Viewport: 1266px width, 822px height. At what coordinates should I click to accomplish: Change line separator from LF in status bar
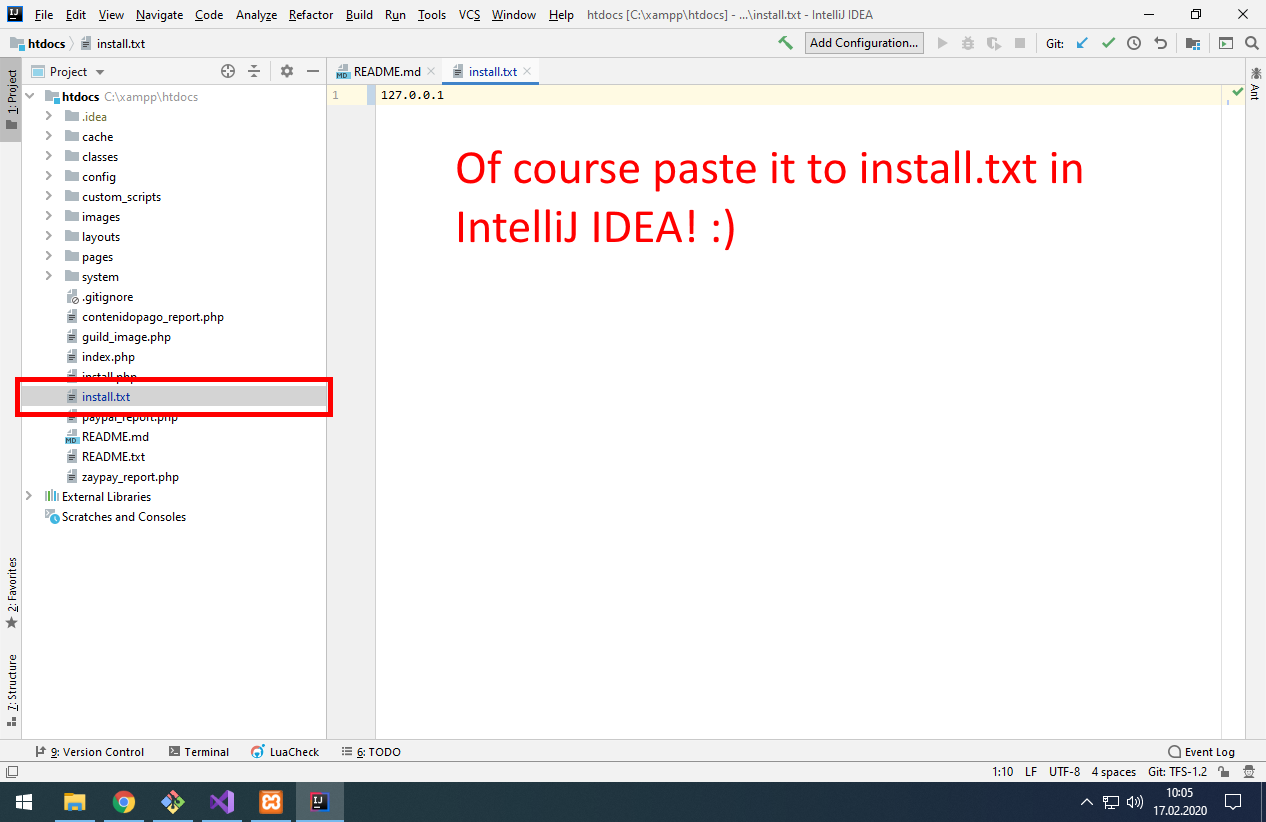[x=1031, y=771]
